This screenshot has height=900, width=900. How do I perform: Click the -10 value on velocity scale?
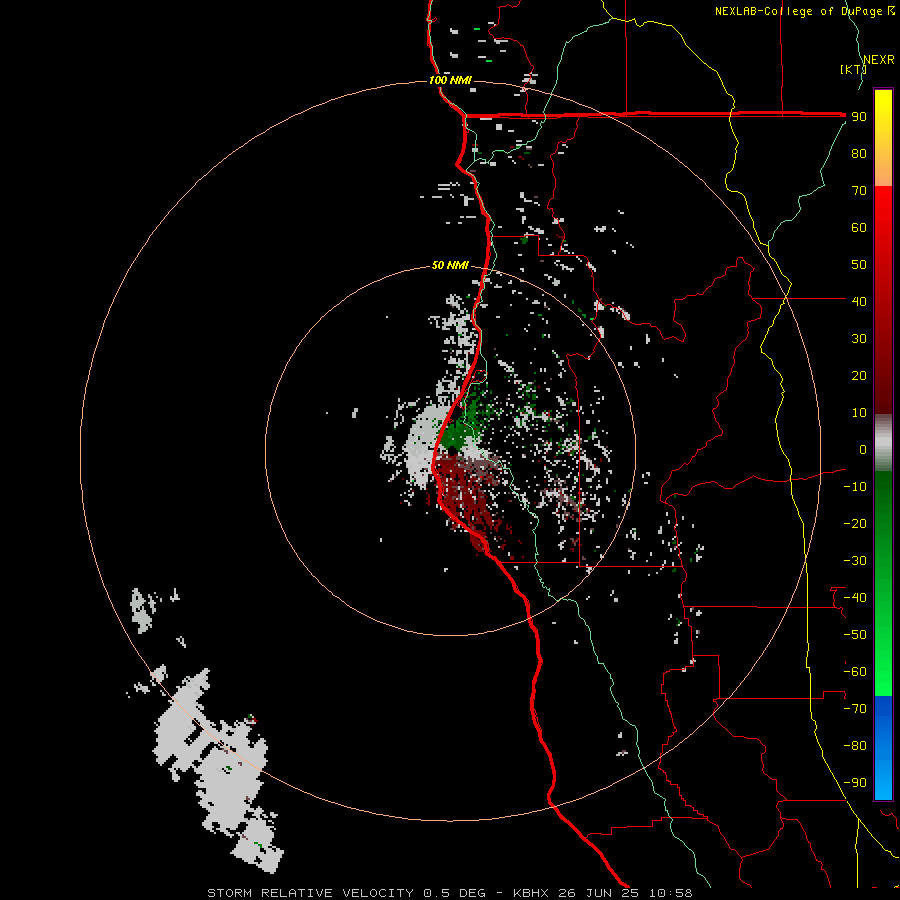point(855,487)
